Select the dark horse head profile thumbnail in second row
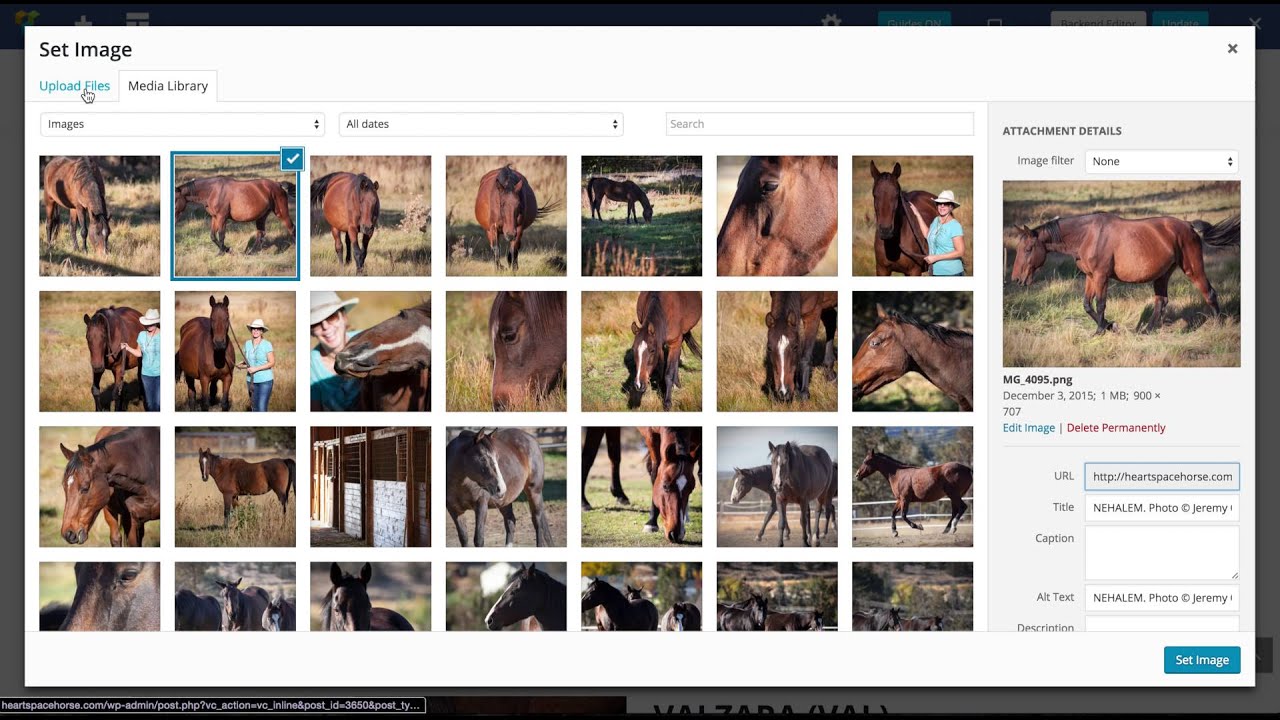 pyautogui.click(x=912, y=351)
